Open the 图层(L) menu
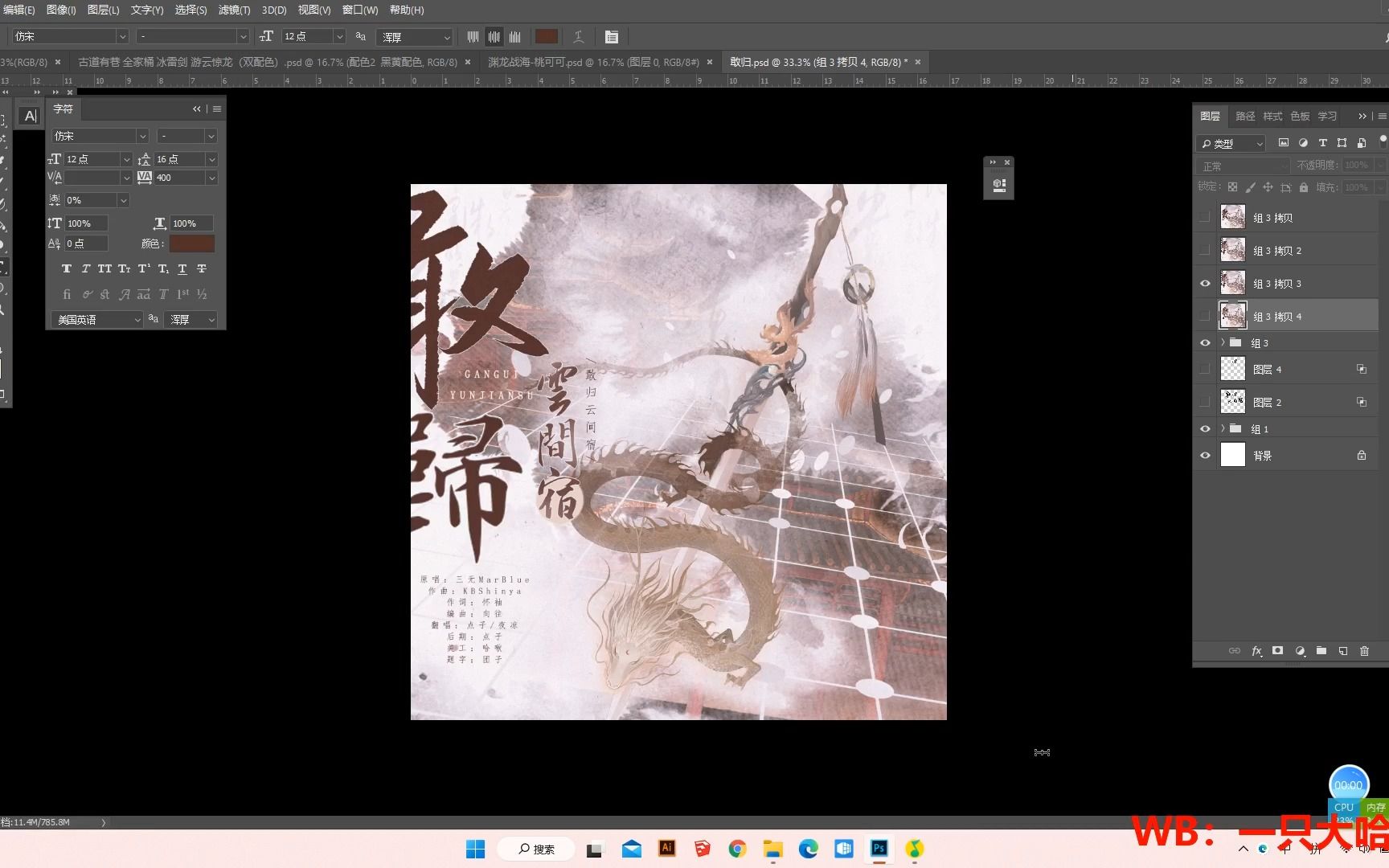Viewport: 1389px width, 868px height. click(103, 10)
